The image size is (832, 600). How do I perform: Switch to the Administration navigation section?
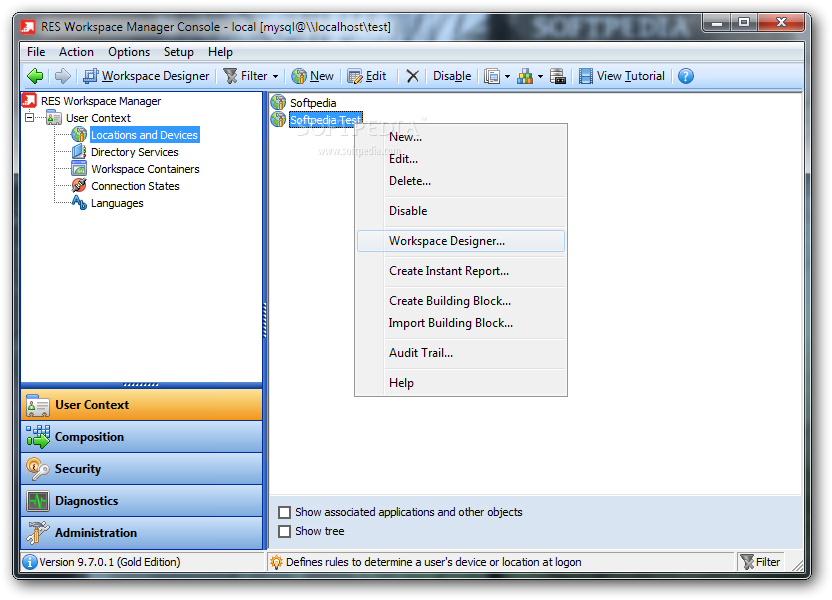pyautogui.click(x=142, y=533)
